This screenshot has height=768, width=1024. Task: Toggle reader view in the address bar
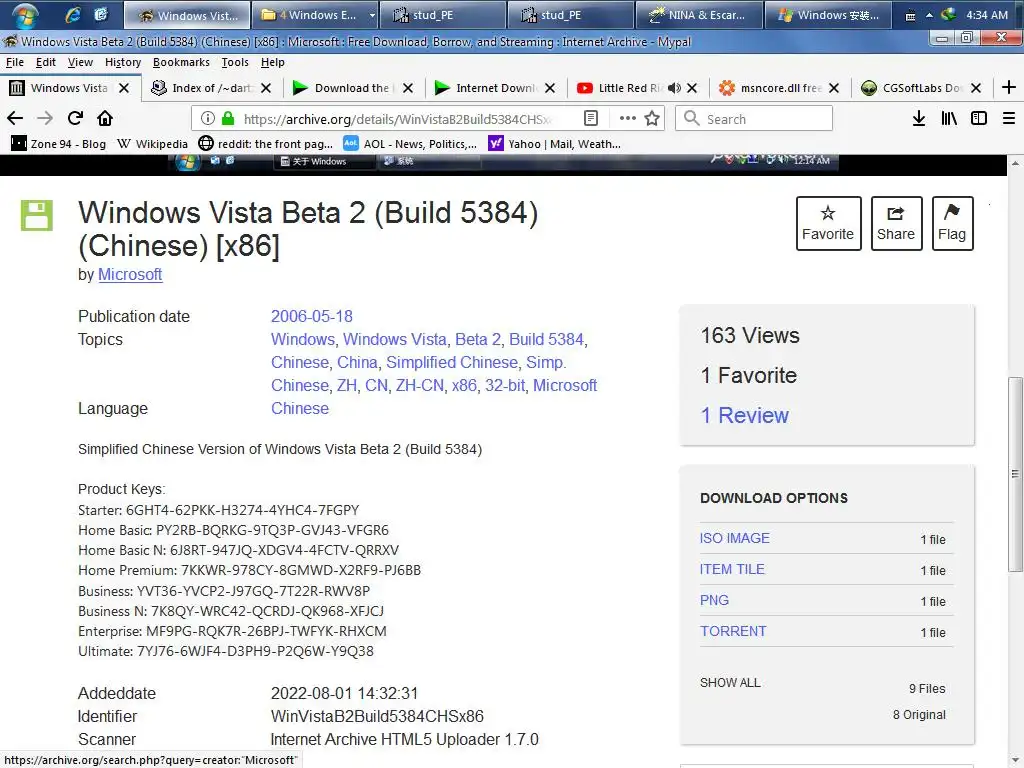coord(590,118)
